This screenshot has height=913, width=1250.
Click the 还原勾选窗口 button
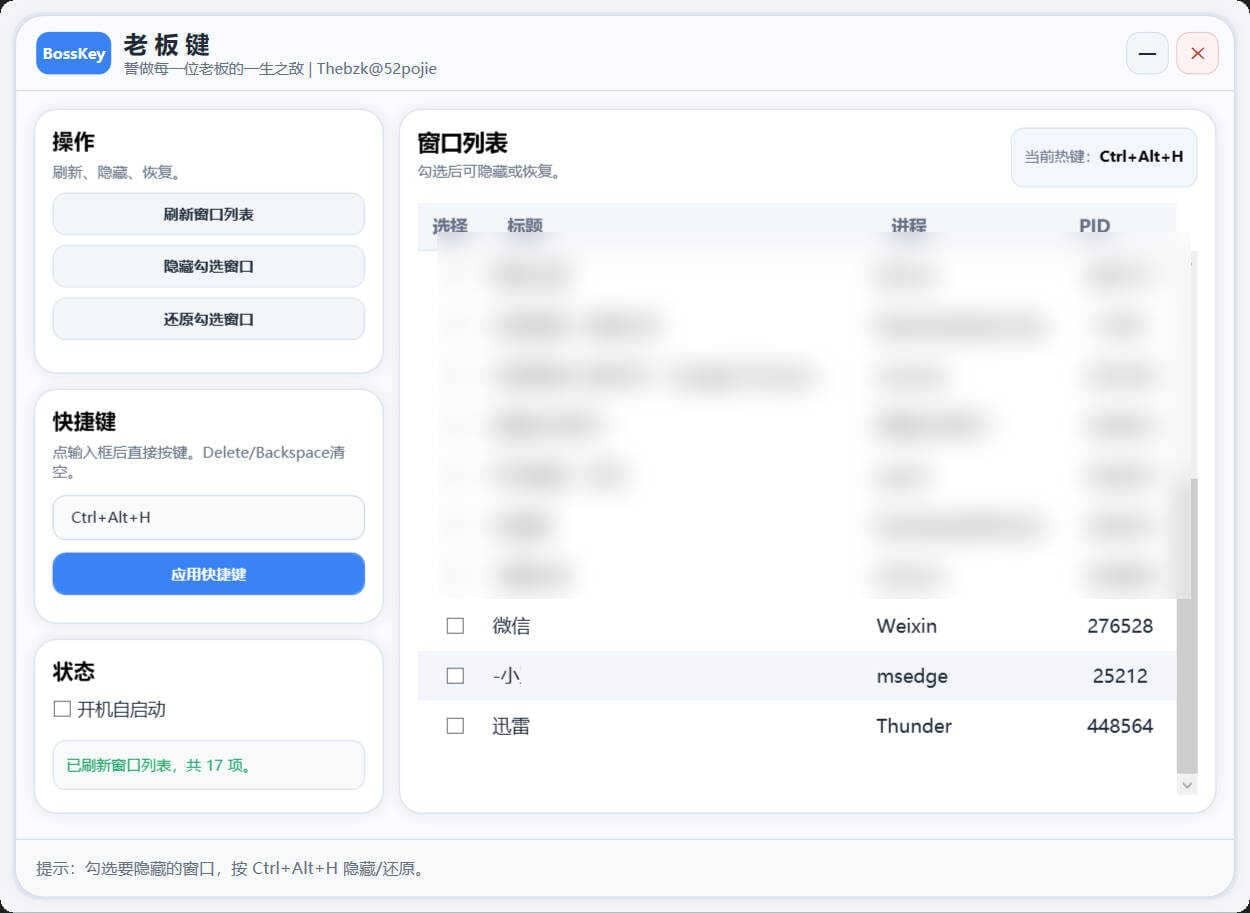tap(208, 318)
